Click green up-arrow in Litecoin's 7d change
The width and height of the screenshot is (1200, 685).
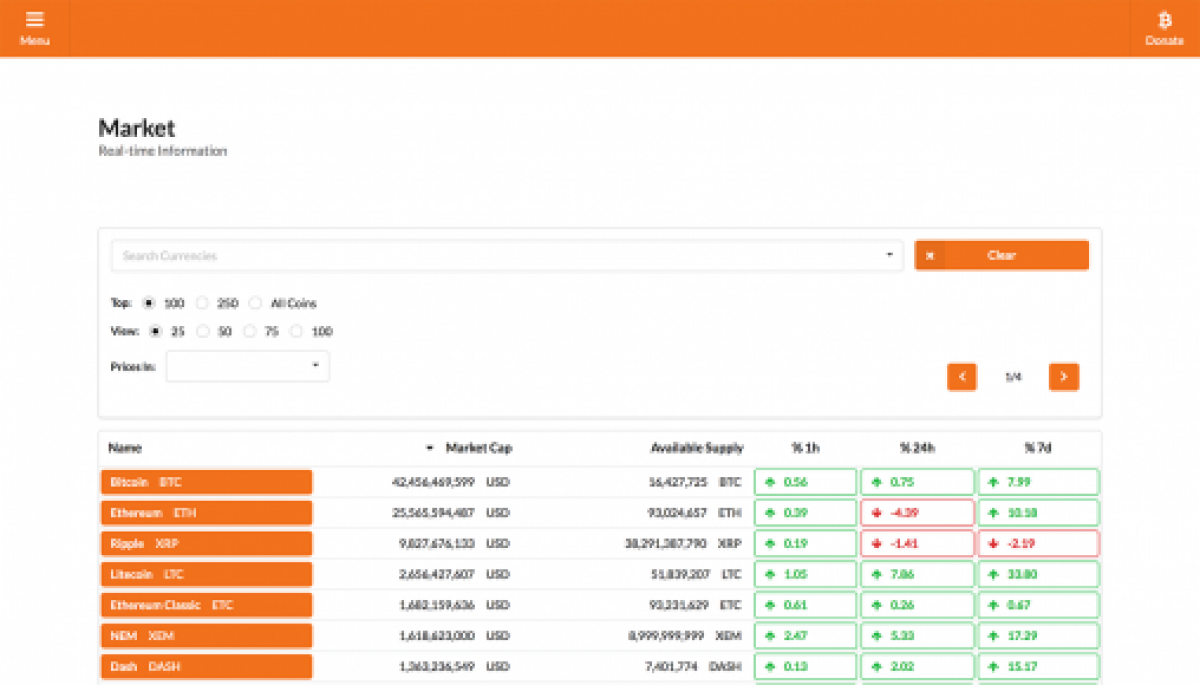tap(992, 574)
